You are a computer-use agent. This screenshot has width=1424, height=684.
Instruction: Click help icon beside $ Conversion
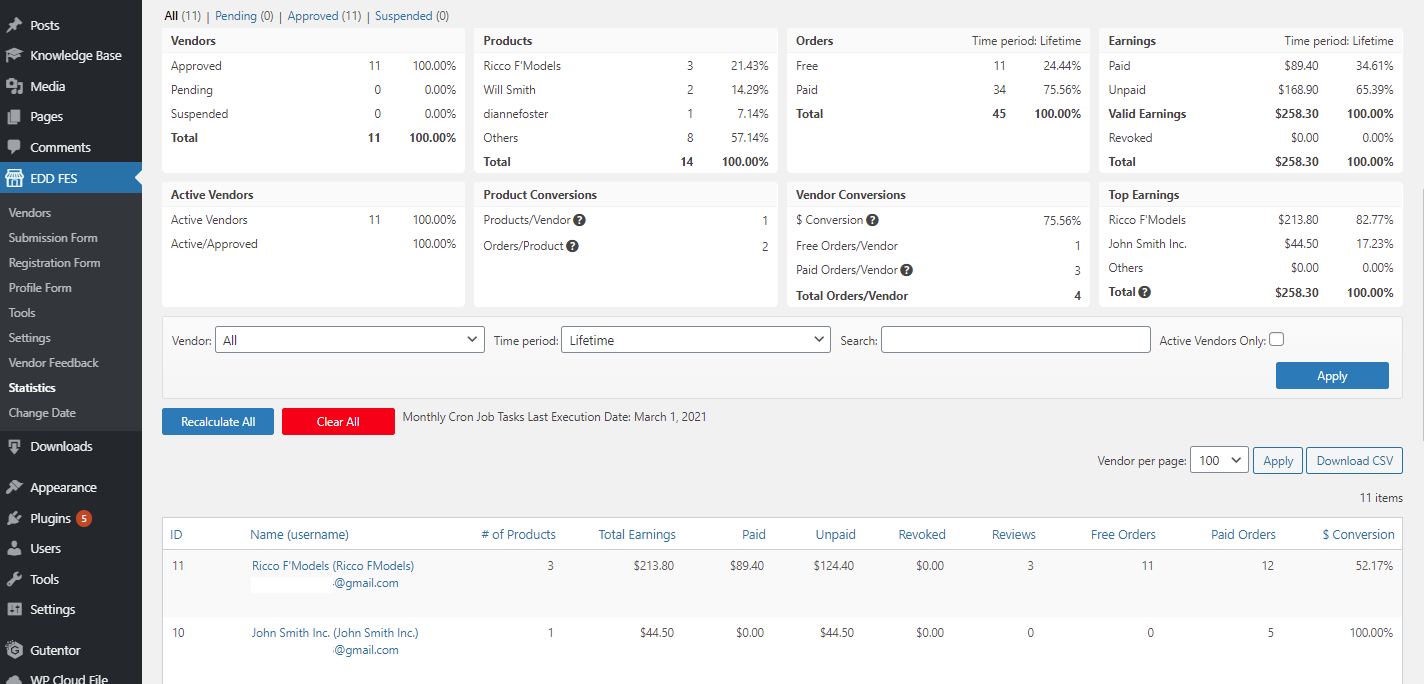click(x=872, y=220)
